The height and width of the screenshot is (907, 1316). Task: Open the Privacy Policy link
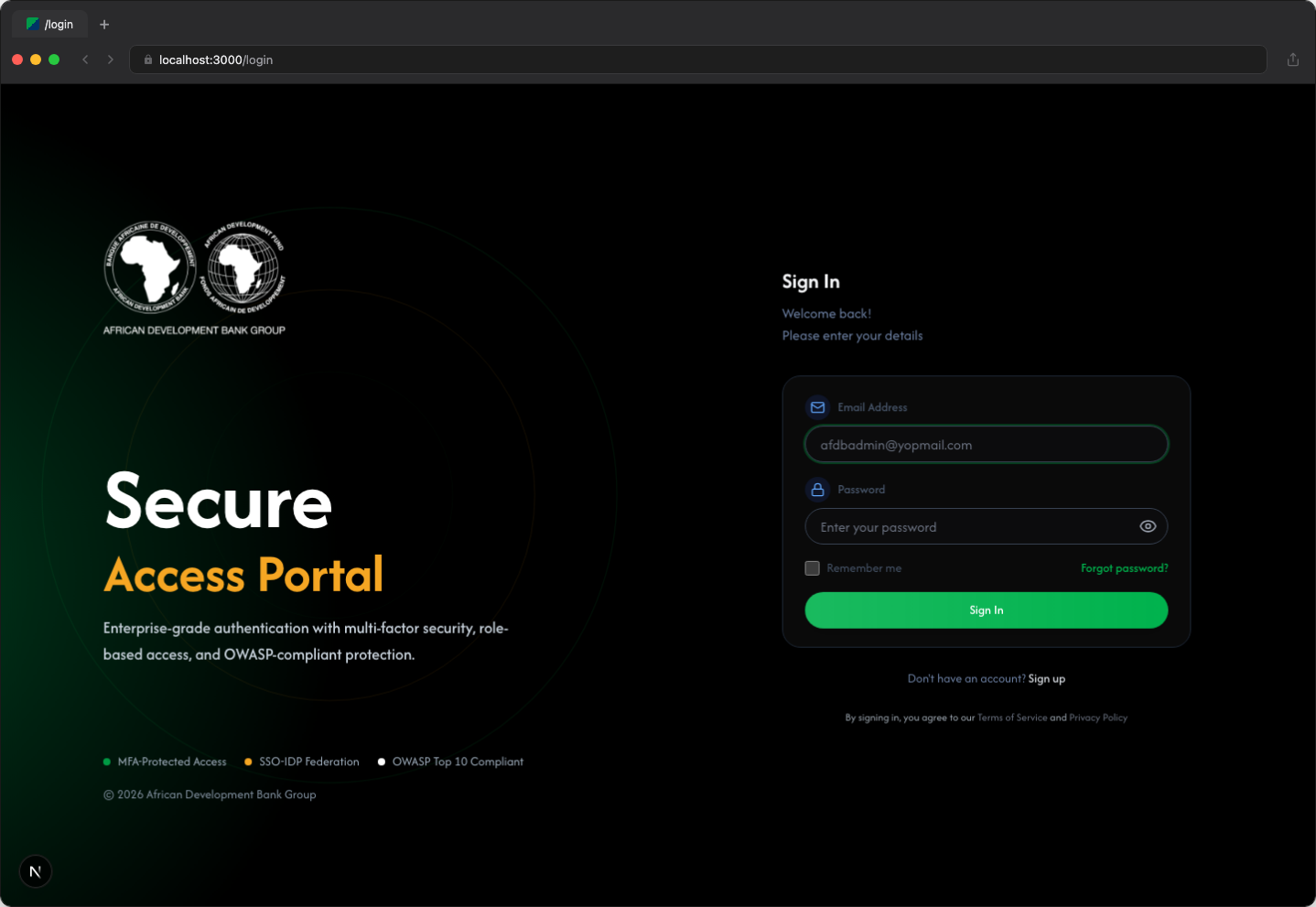(1098, 718)
